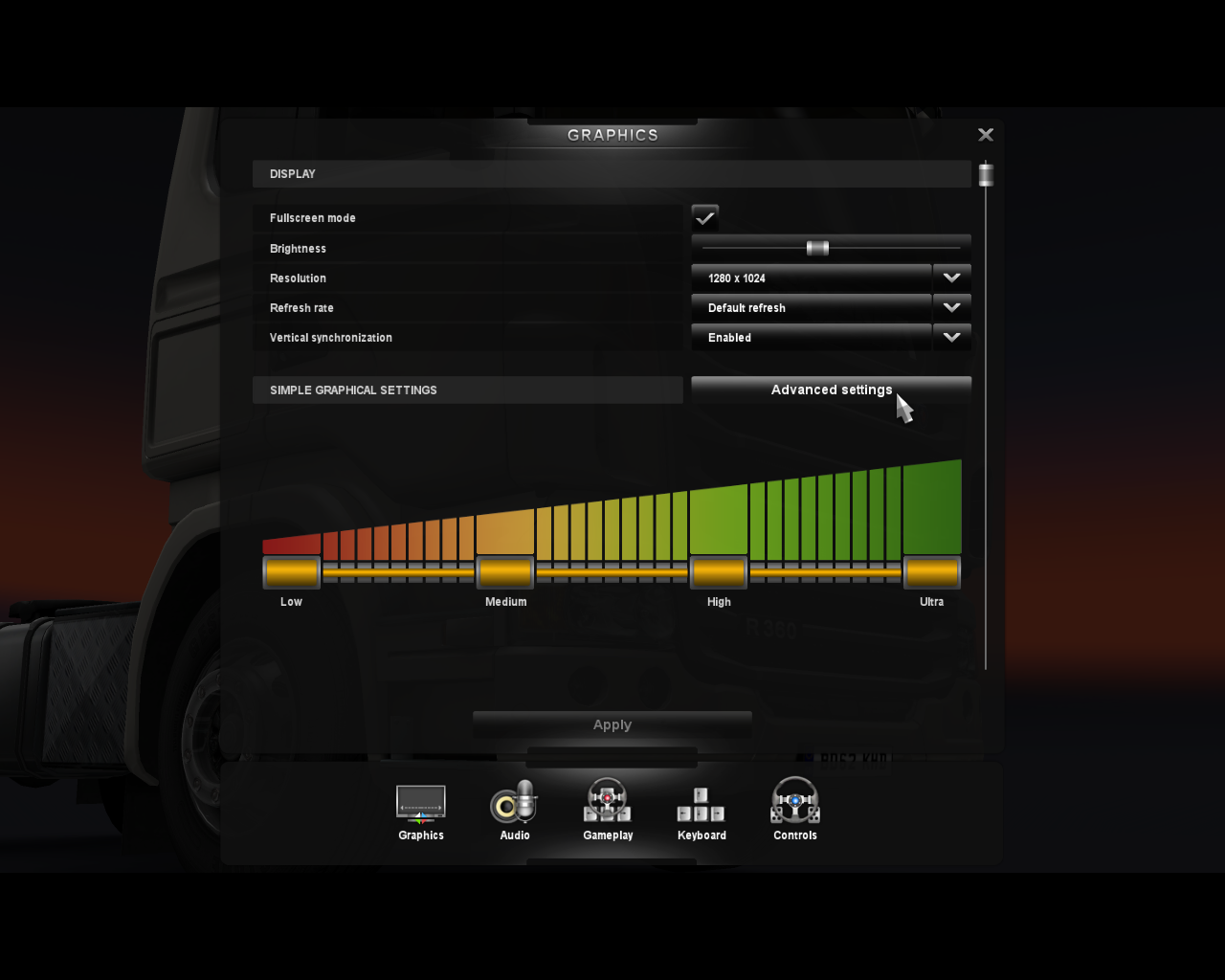Set graphics quality to Ultra
Image resolution: width=1225 pixels, height=980 pixels.
932,572
